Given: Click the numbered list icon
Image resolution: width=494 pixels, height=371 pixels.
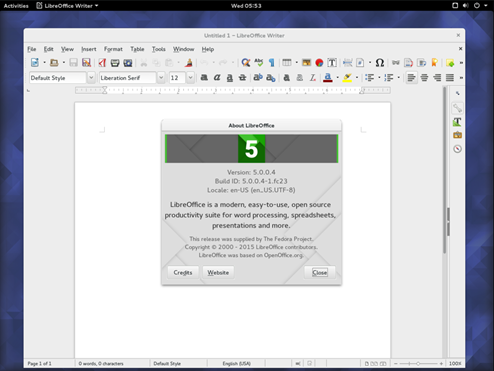Looking at the screenshot, I should click(389, 78).
